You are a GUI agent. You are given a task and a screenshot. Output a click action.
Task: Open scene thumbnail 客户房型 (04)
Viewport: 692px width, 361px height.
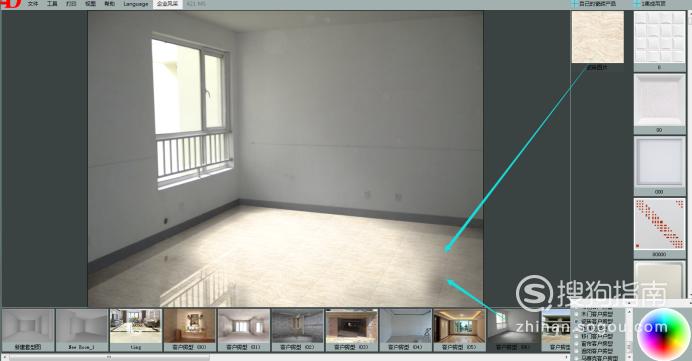[405, 330]
